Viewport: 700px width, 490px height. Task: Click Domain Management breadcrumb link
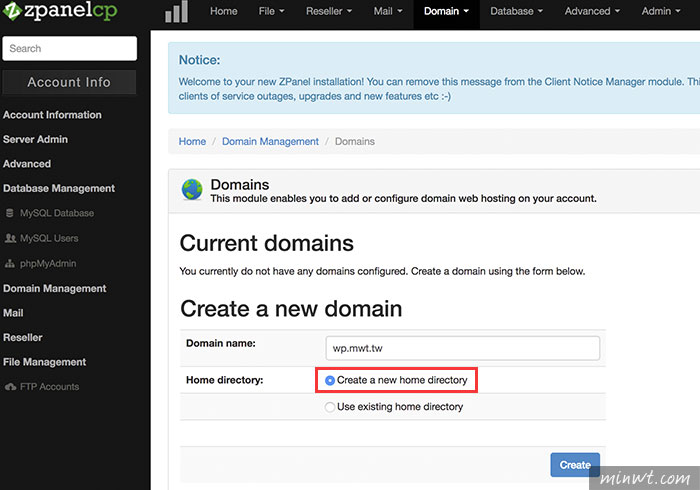point(271,141)
